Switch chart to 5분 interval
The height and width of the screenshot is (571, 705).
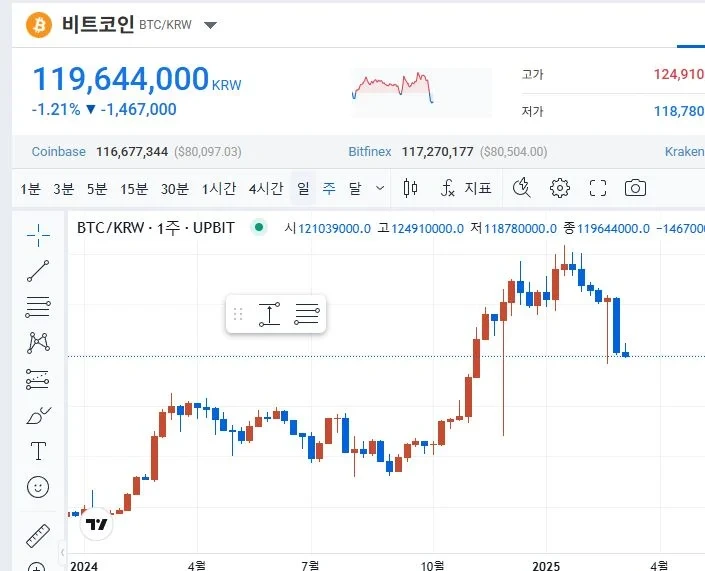[97, 188]
